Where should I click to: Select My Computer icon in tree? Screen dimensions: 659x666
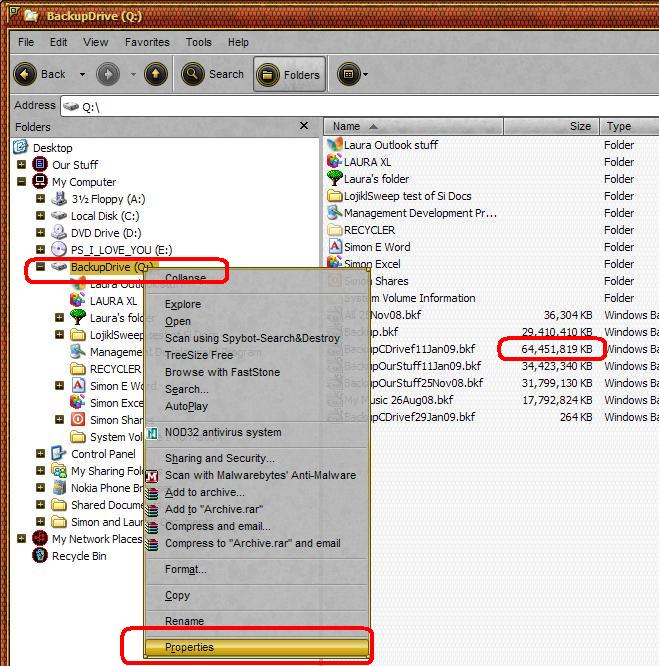point(40,182)
